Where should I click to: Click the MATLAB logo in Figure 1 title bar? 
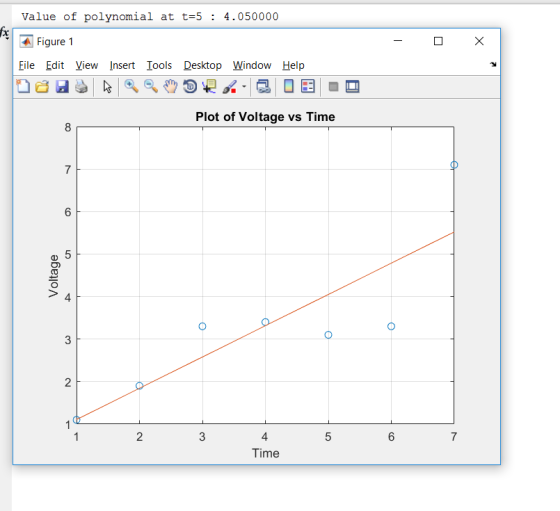pyautogui.click(x=26, y=41)
